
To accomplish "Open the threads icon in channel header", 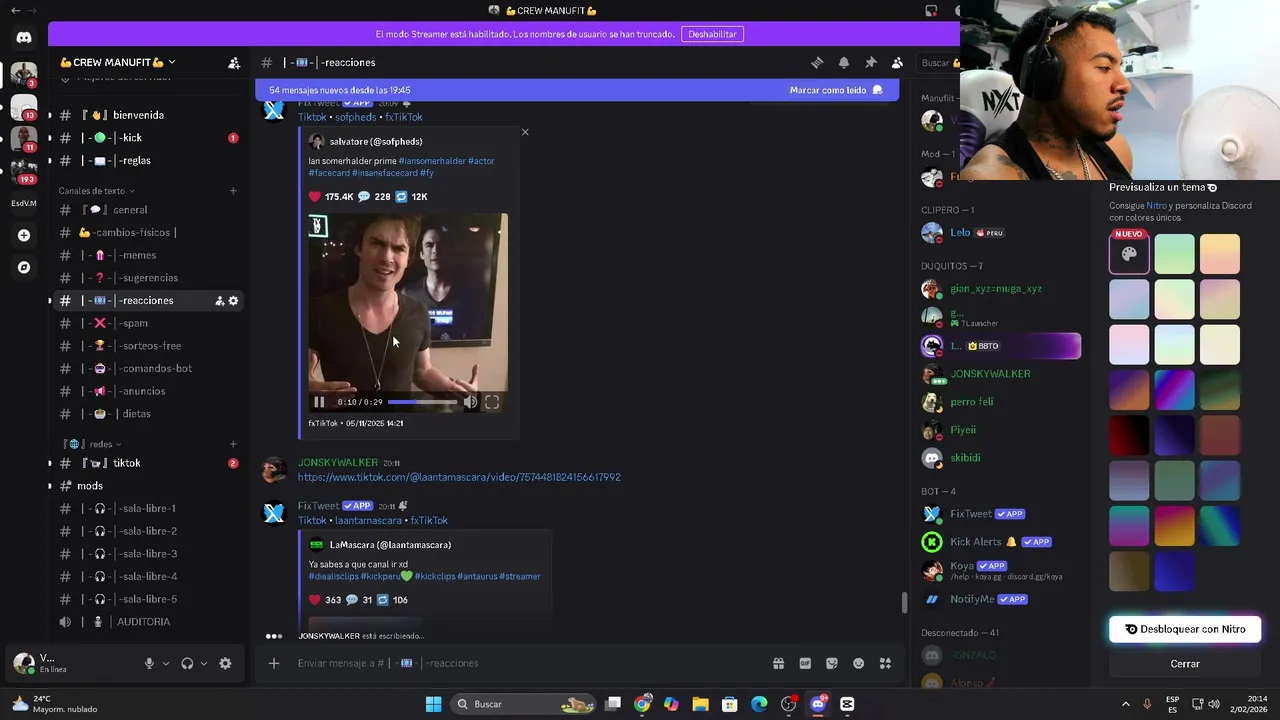I will (x=817, y=63).
